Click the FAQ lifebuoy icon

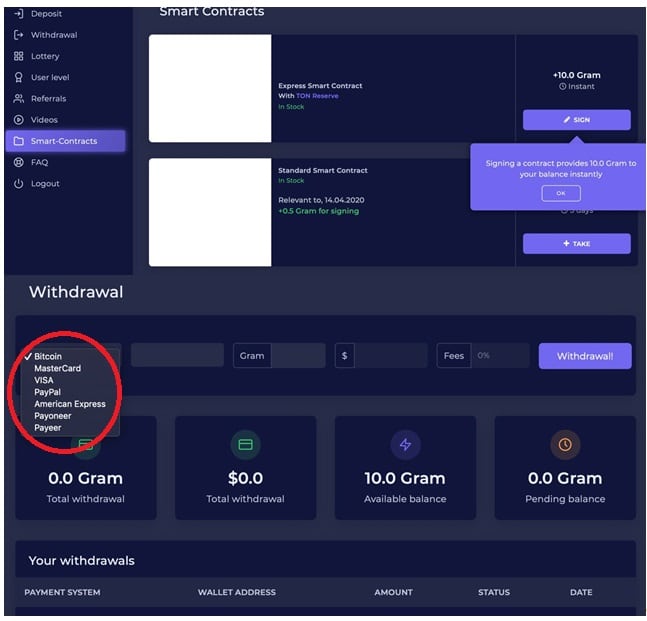tap(19, 163)
